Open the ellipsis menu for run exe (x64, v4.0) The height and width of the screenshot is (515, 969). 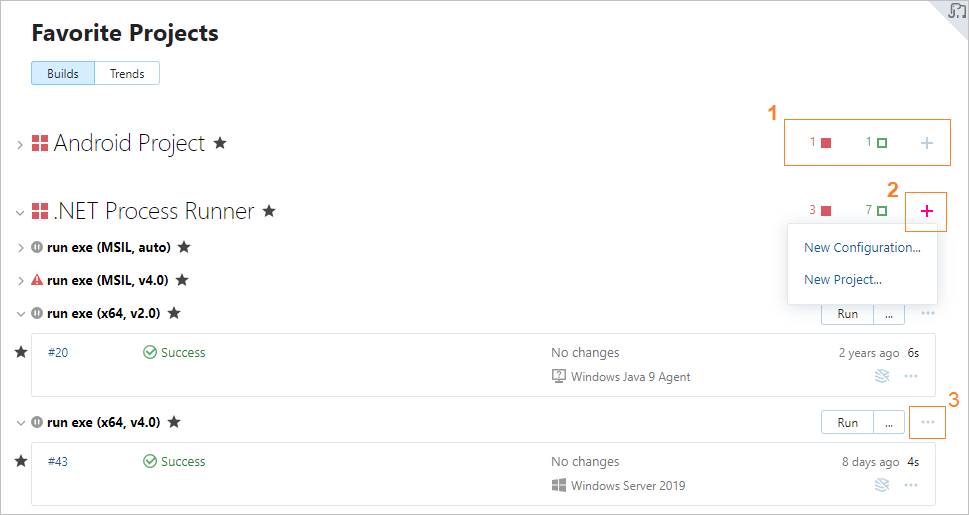click(928, 422)
